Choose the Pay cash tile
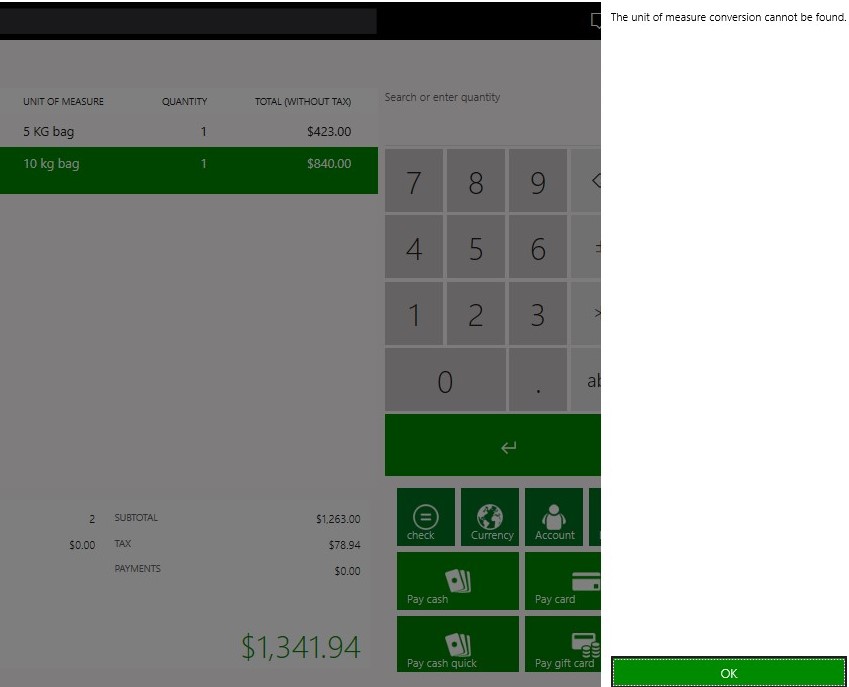The image size is (849, 687). pyautogui.click(x=458, y=581)
